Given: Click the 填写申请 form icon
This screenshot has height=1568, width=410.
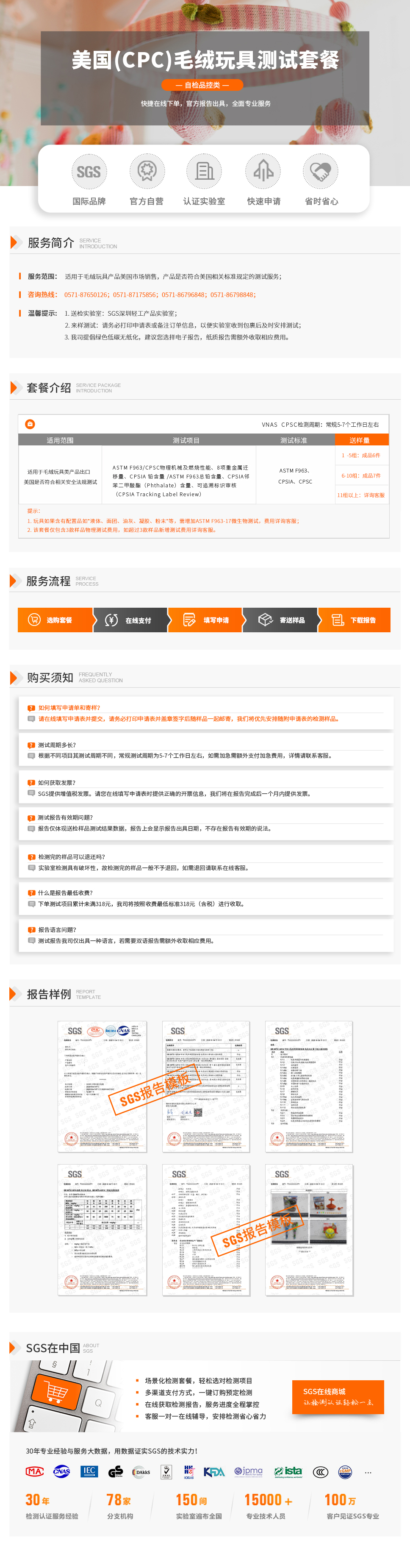Looking at the screenshot, I should pos(189,620).
